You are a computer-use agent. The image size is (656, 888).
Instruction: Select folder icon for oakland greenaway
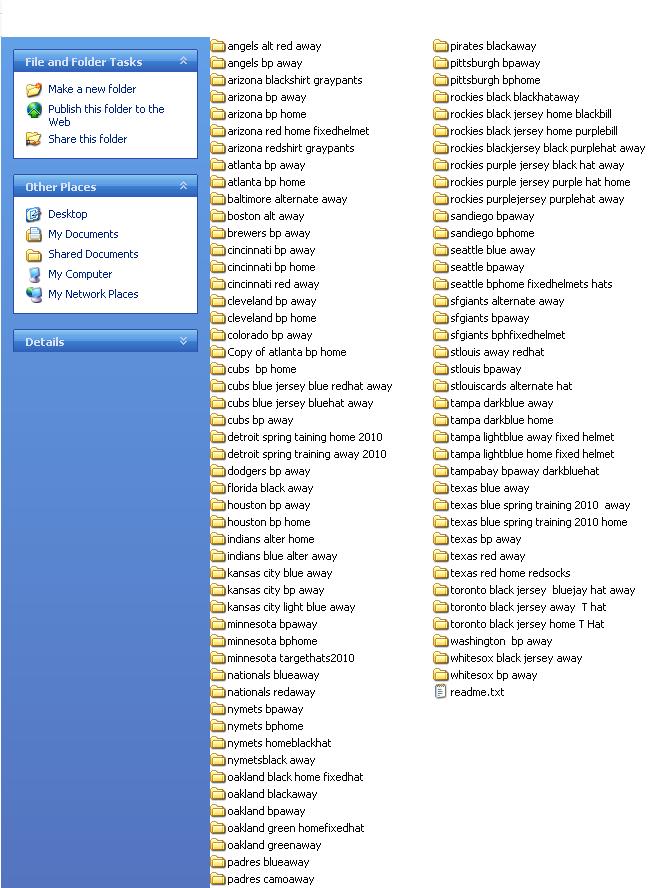point(218,845)
